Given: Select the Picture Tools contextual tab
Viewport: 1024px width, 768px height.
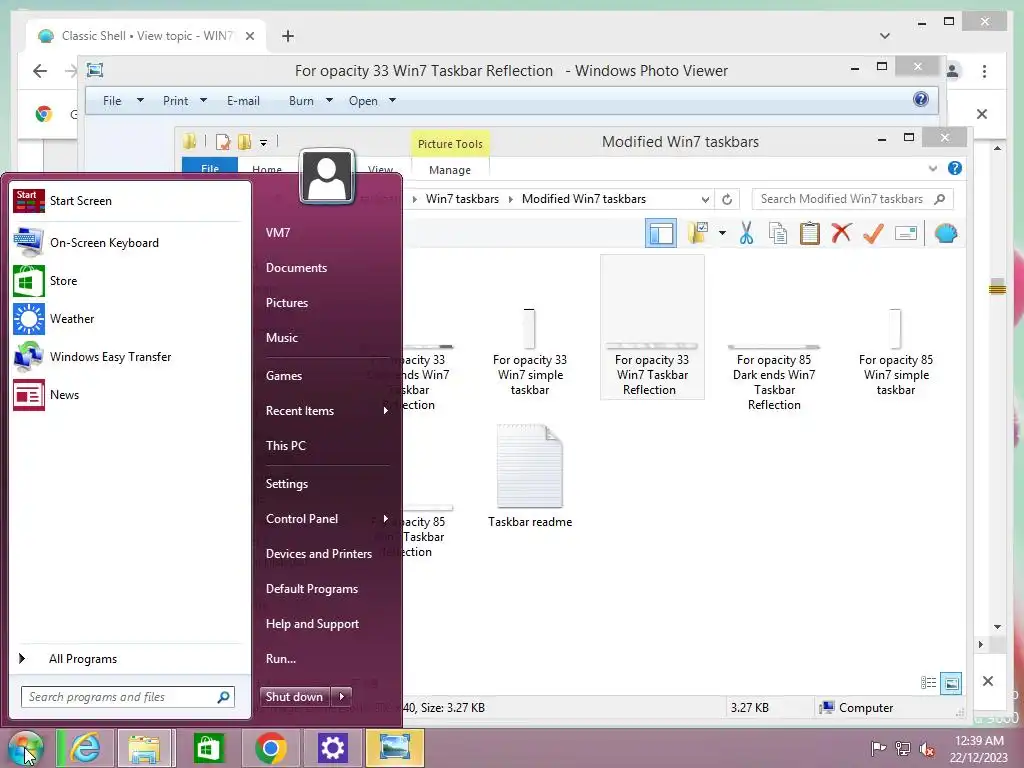Looking at the screenshot, I should click(x=450, y=144).
